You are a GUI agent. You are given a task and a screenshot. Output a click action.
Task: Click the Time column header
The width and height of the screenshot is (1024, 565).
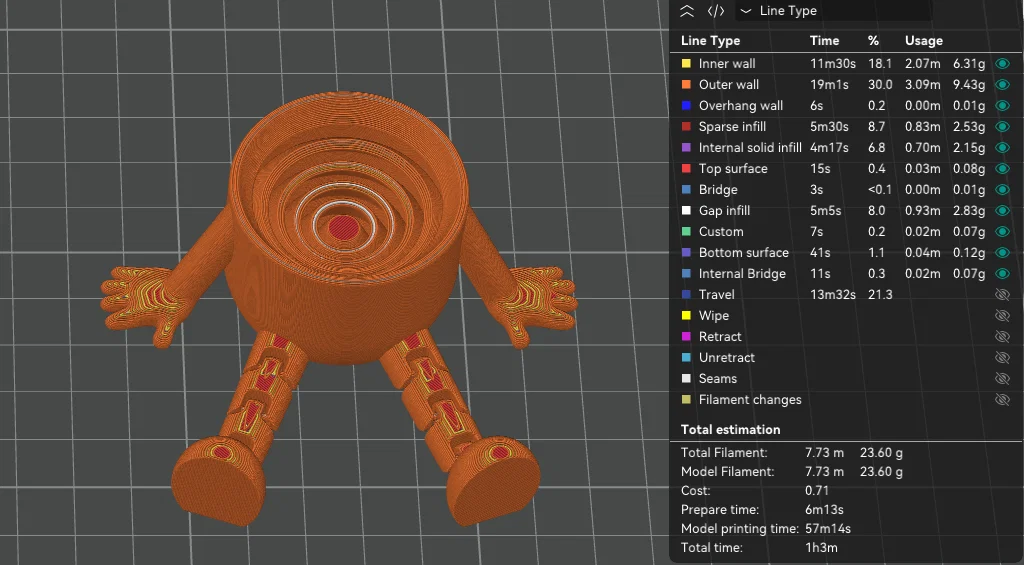tap(824, 40)
